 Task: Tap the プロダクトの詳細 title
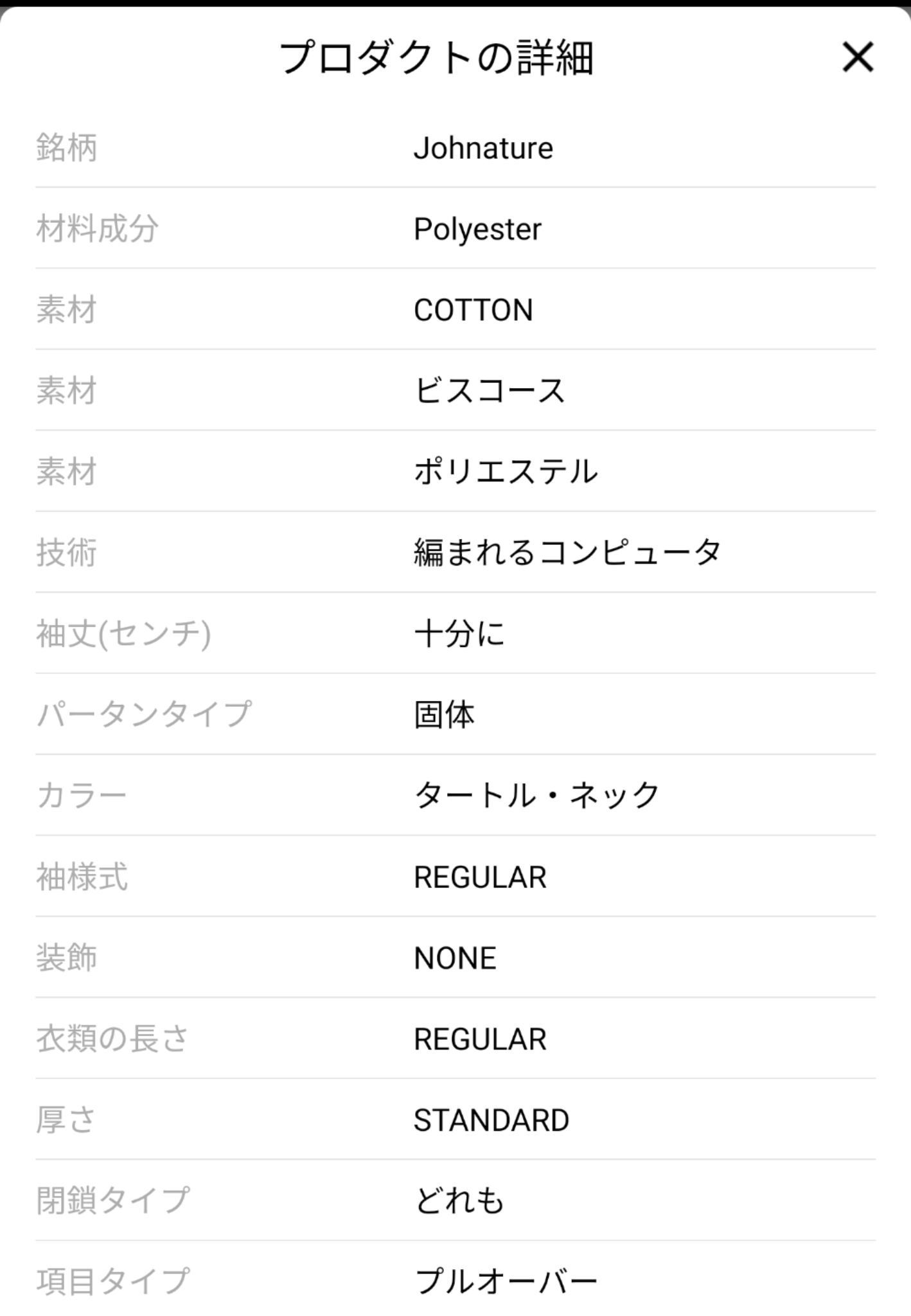pos(436,57)
